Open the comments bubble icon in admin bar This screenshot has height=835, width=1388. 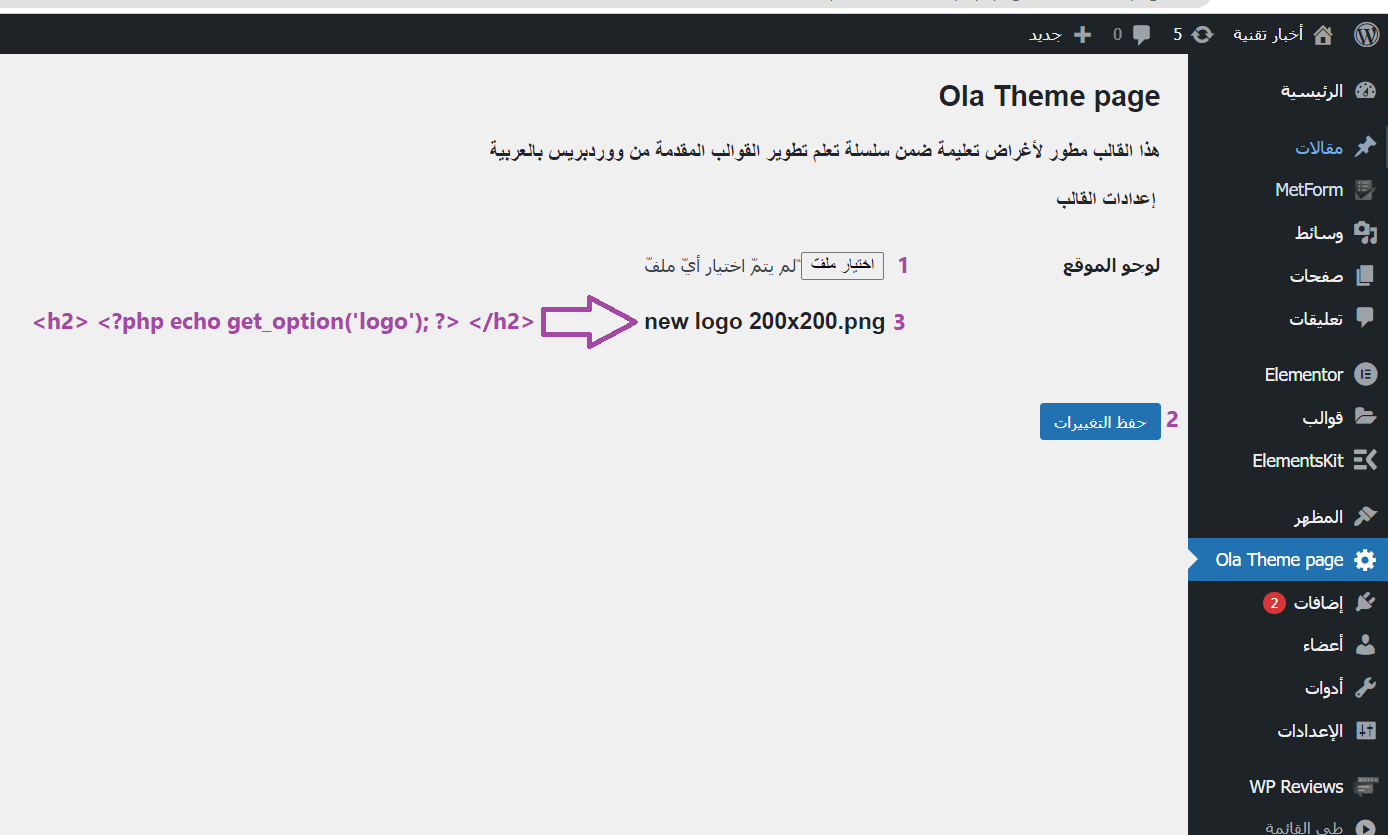(1141, 35)
